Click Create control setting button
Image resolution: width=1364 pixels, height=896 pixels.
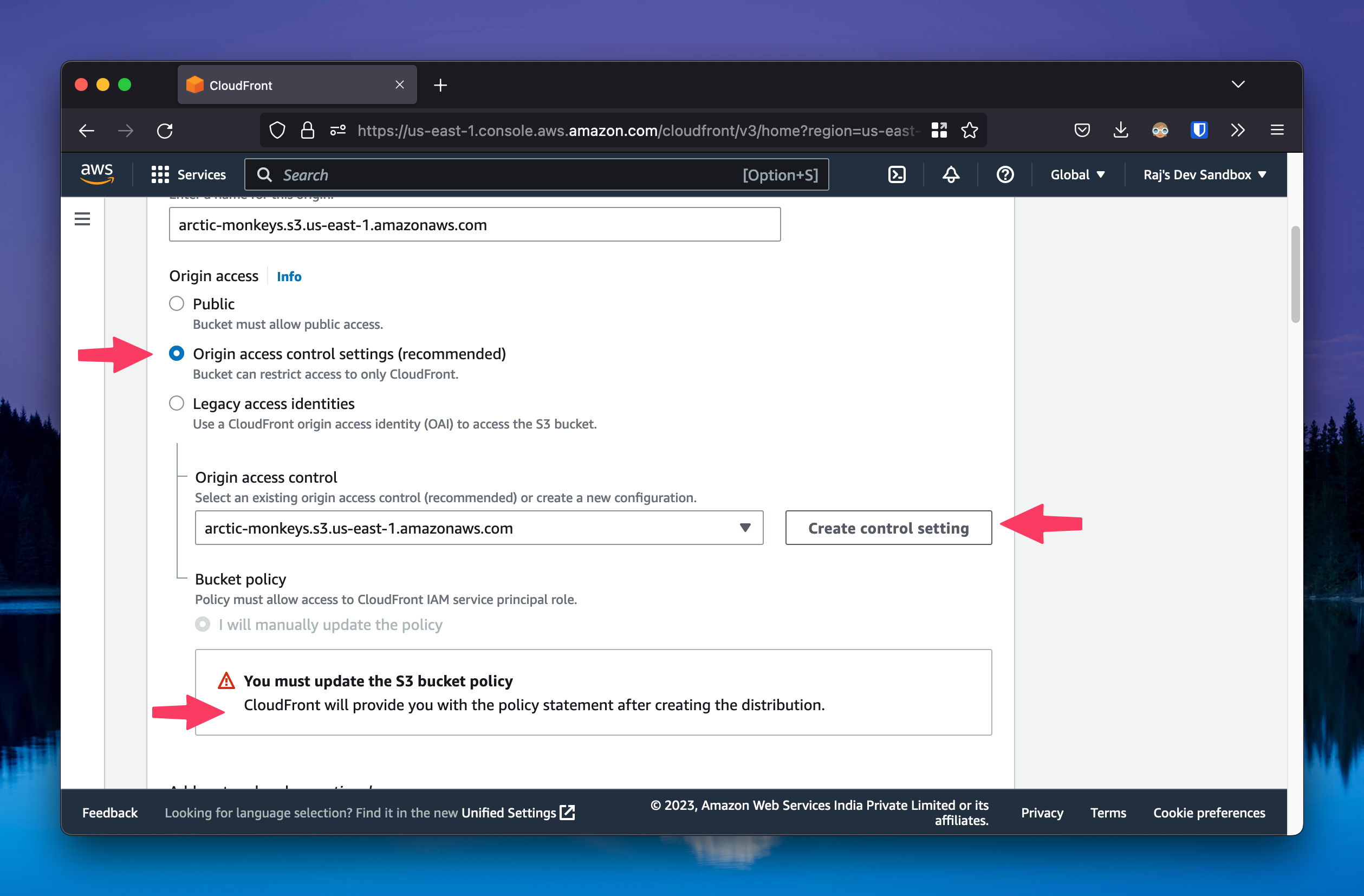click(x=888, y=528)
